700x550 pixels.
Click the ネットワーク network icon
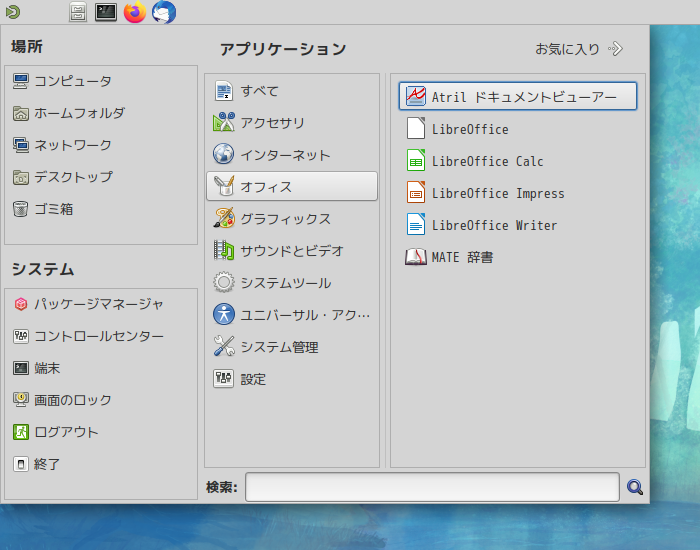click(21, 145)
